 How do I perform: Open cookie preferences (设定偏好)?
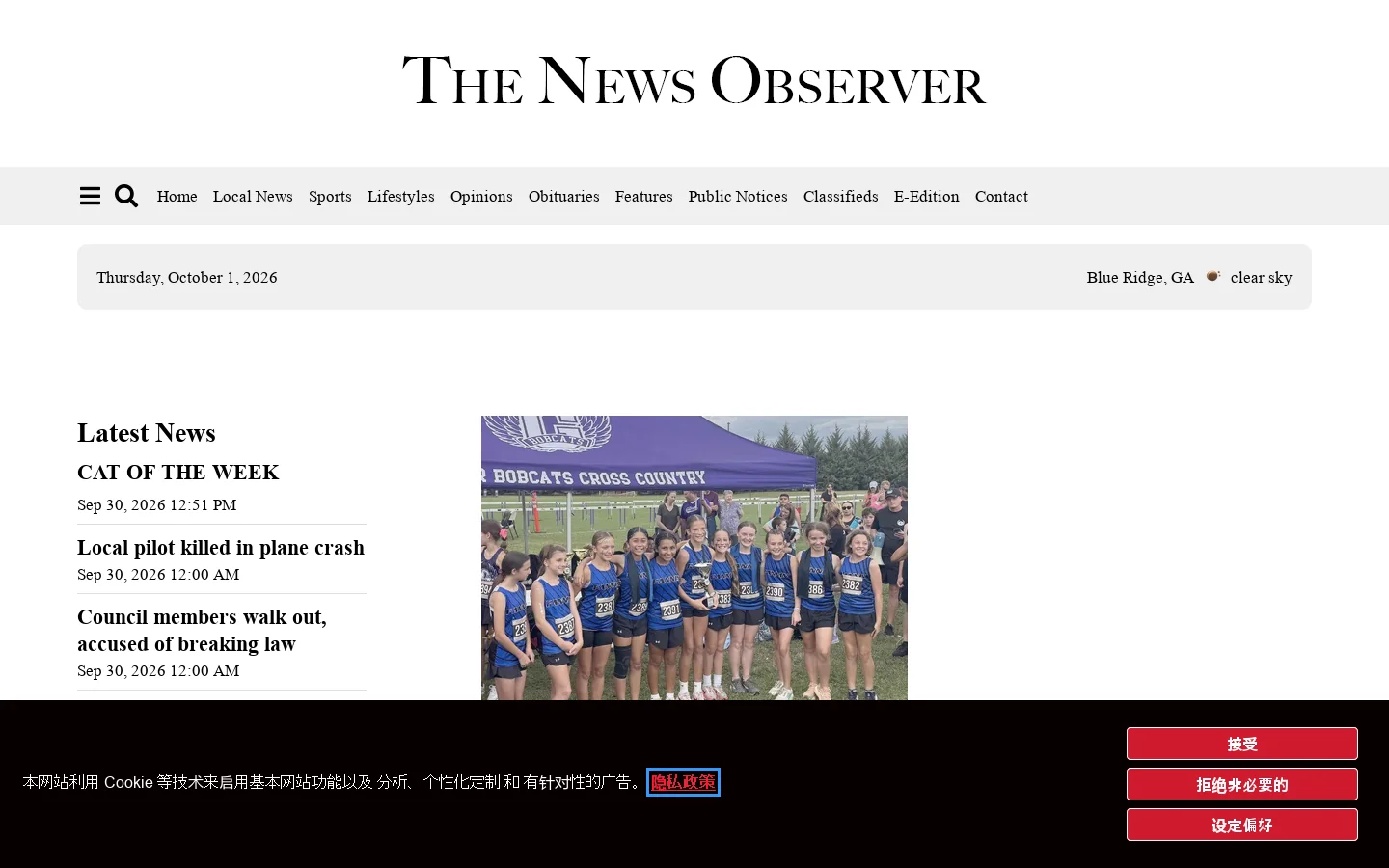coord(1241,825)
